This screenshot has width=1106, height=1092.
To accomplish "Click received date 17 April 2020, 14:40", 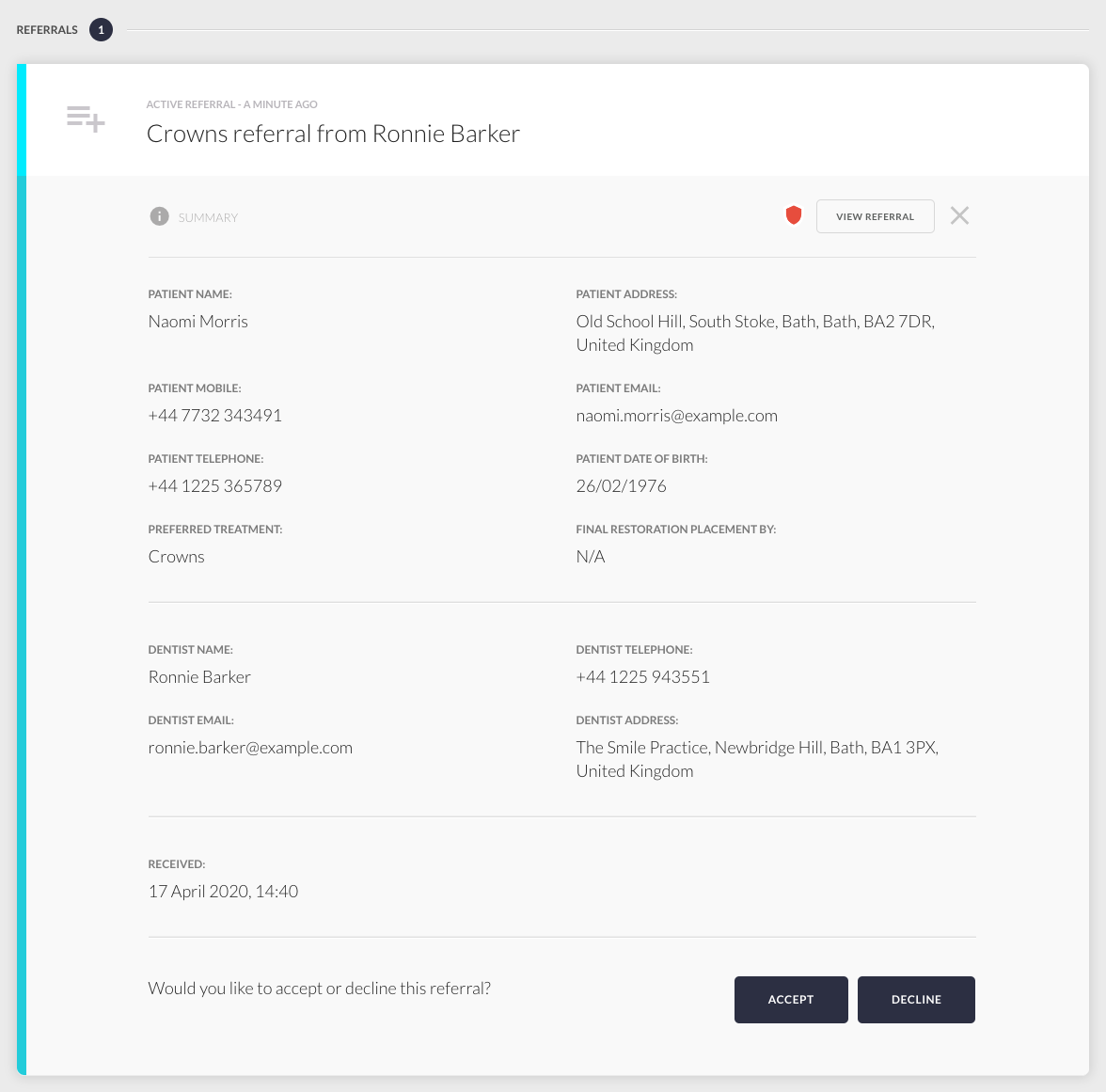I will 223,892.
